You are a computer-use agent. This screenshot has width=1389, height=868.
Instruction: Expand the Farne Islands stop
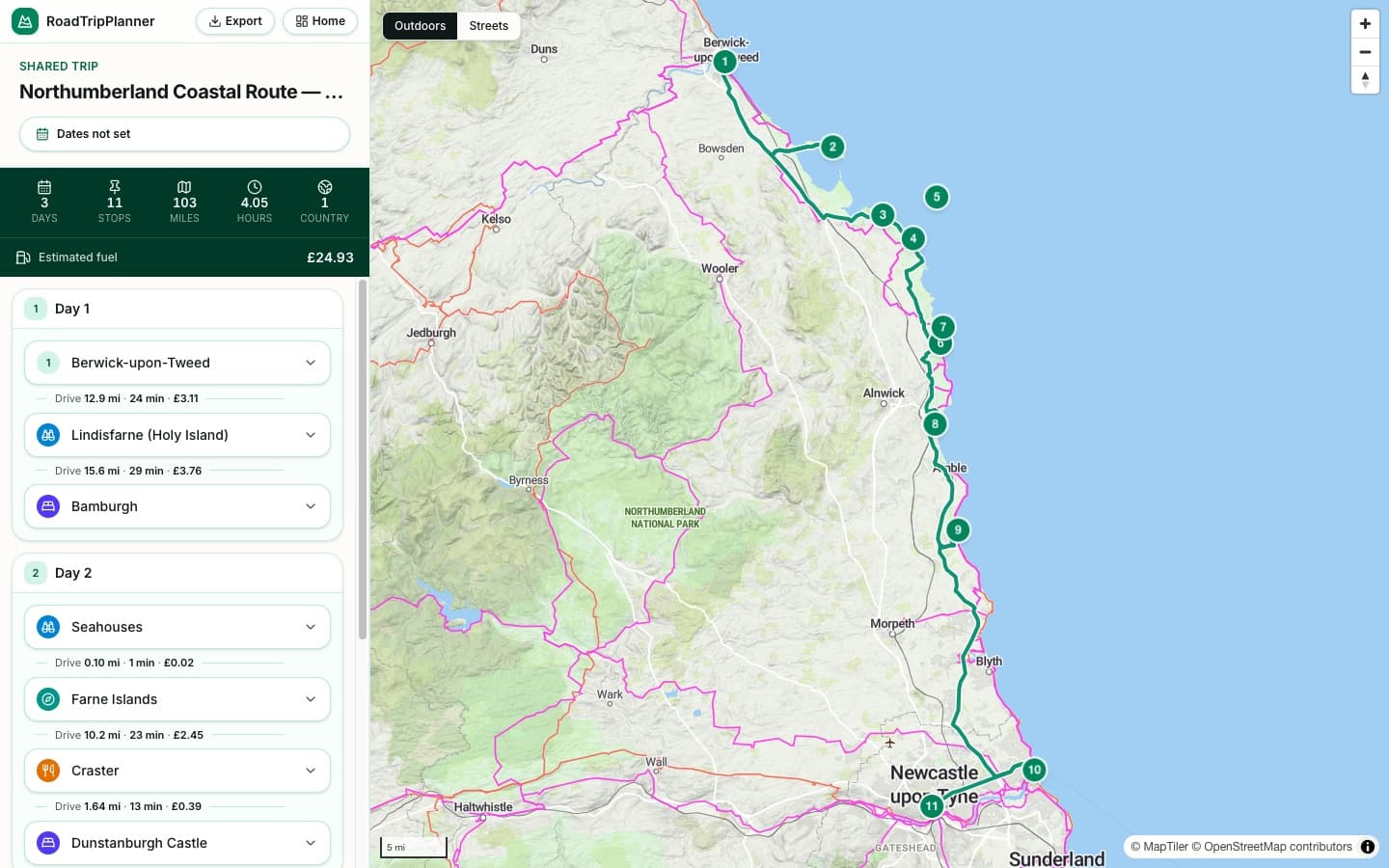pos(177,699)
